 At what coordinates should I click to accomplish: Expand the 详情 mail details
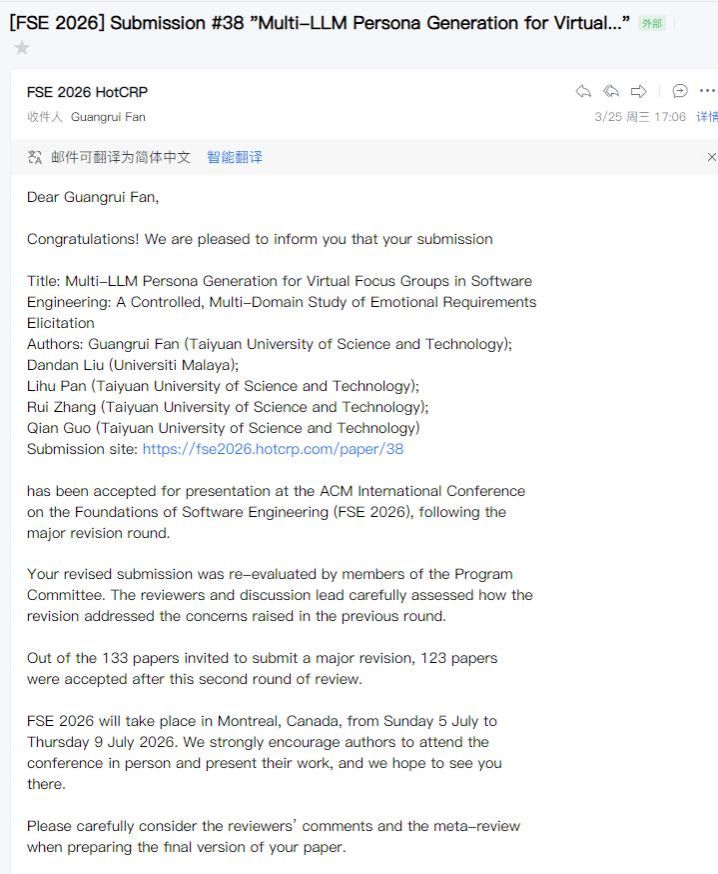click(x=707, y=117)
